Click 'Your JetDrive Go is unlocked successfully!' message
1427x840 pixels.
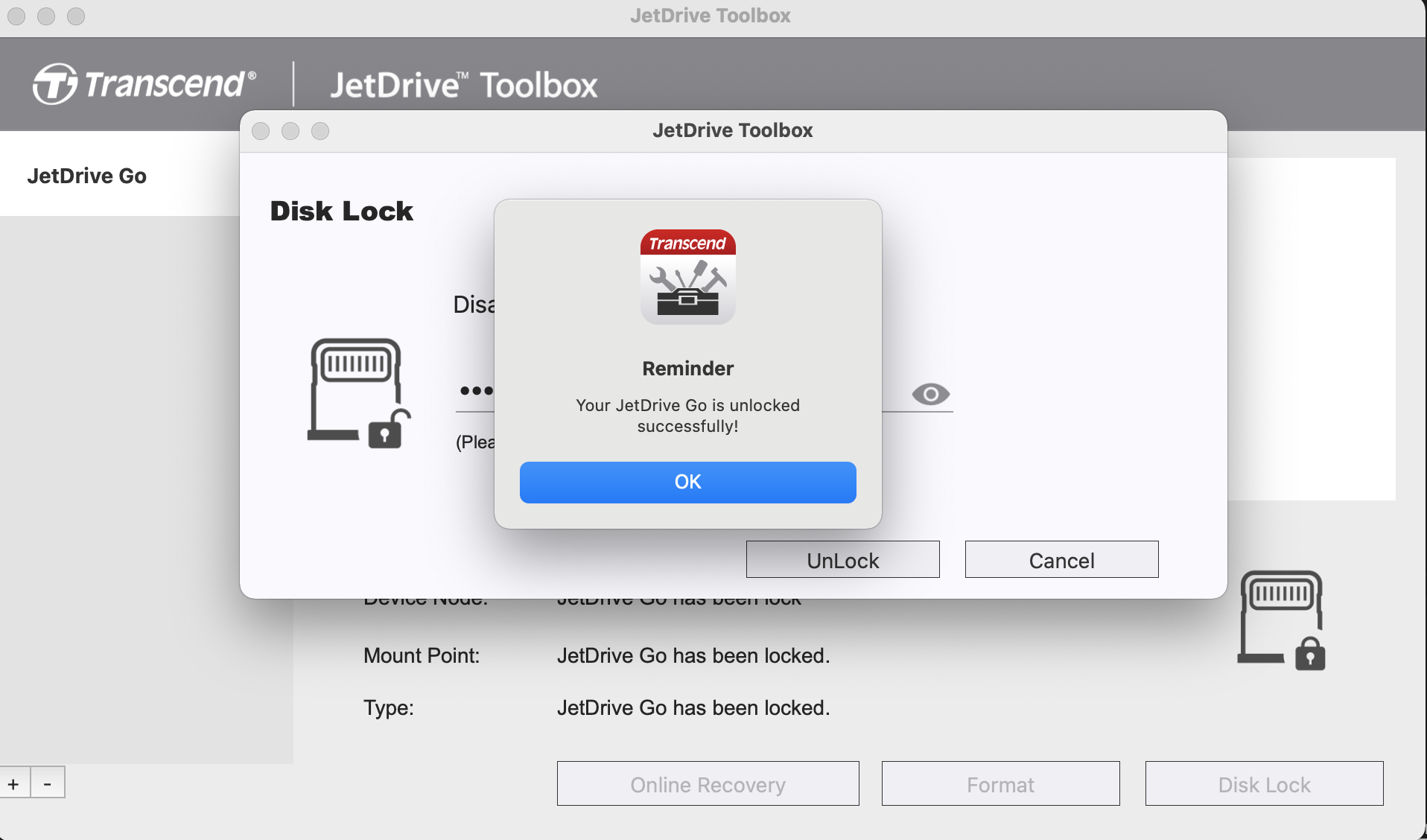tap(687, 416)
